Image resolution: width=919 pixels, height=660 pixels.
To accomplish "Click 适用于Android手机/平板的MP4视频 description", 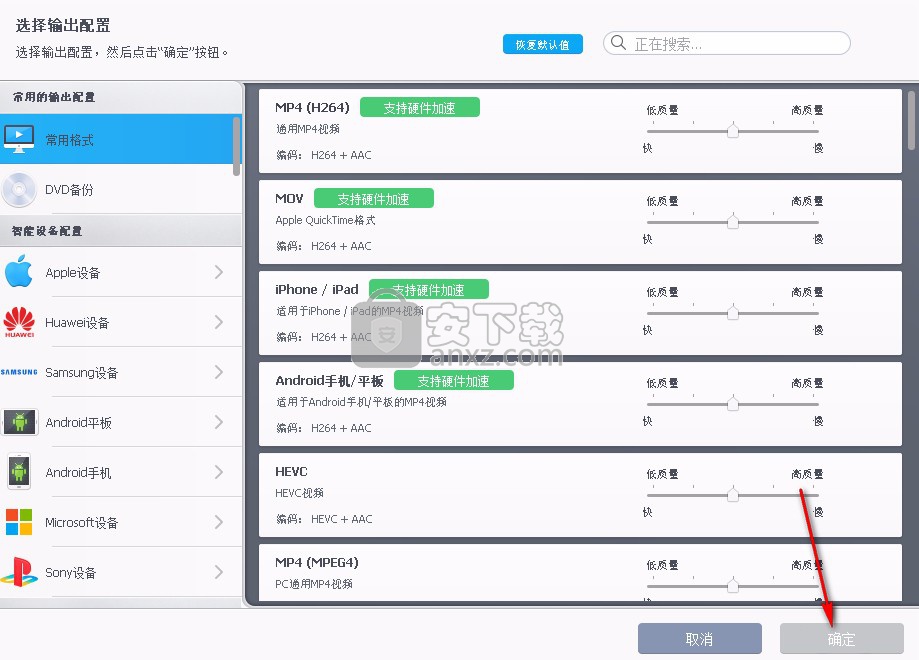I will [361, 402].
